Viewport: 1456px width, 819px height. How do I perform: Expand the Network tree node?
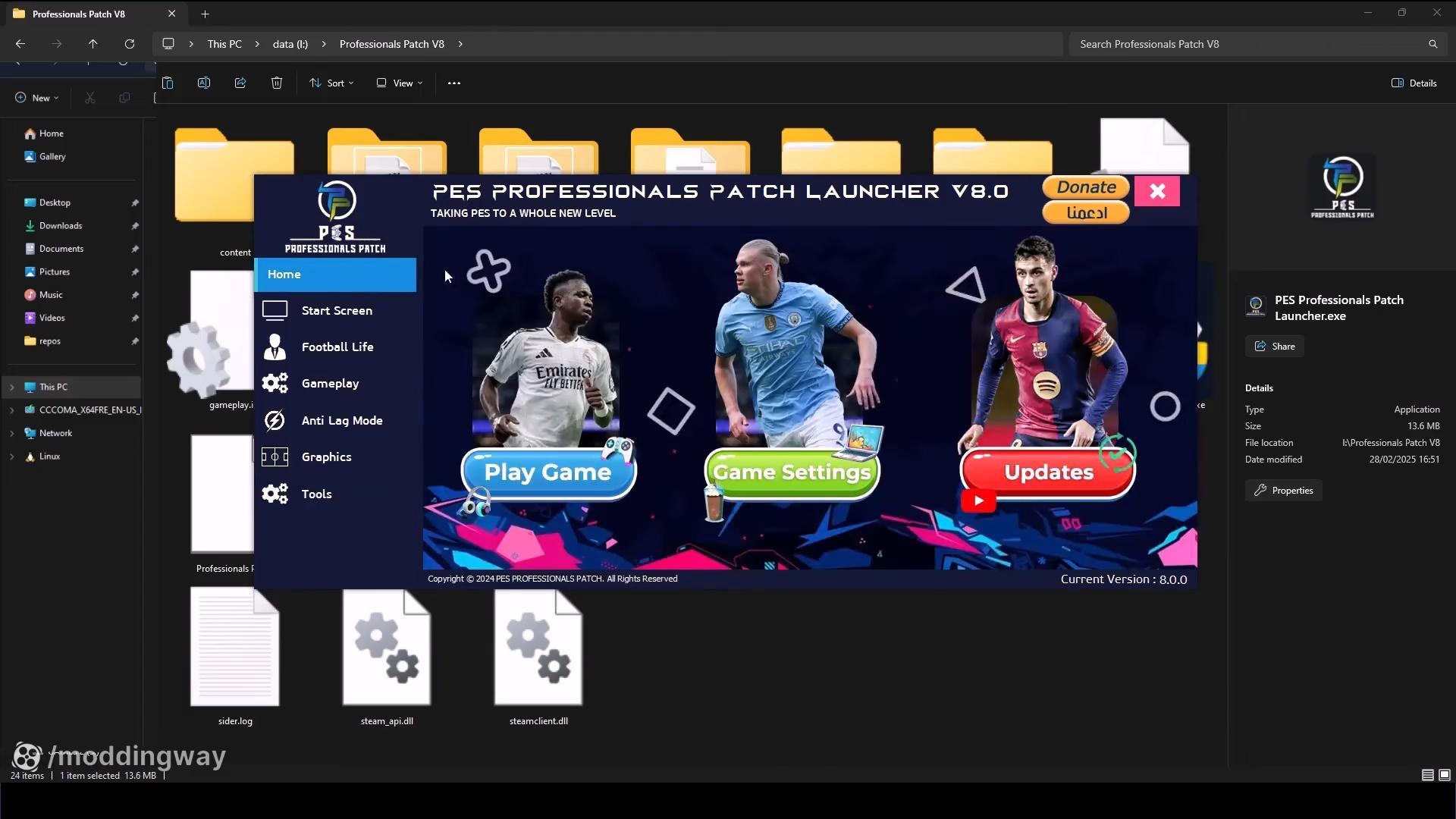(11, 433)
